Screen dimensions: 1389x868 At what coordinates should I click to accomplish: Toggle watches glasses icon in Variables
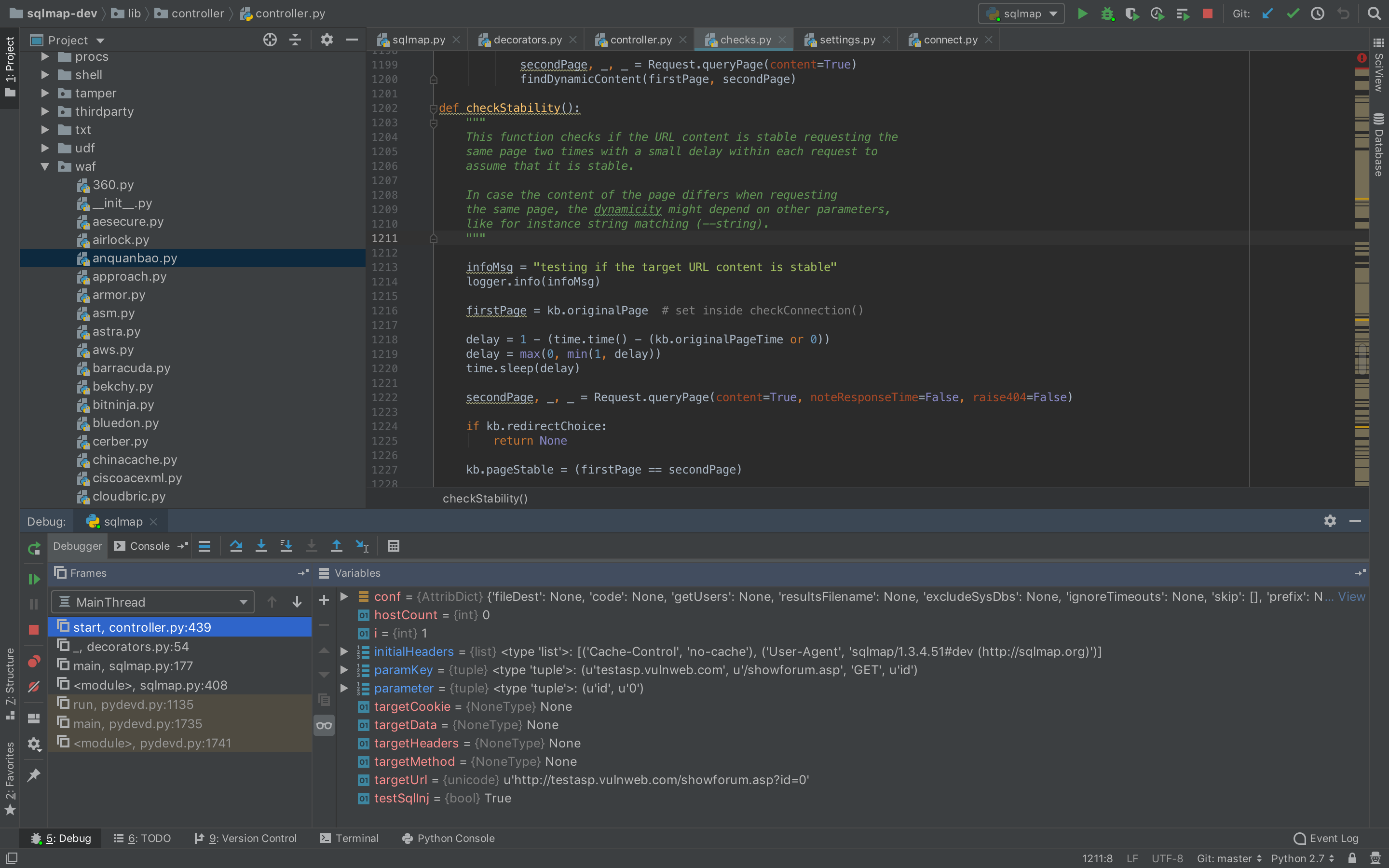coord(324,726)
